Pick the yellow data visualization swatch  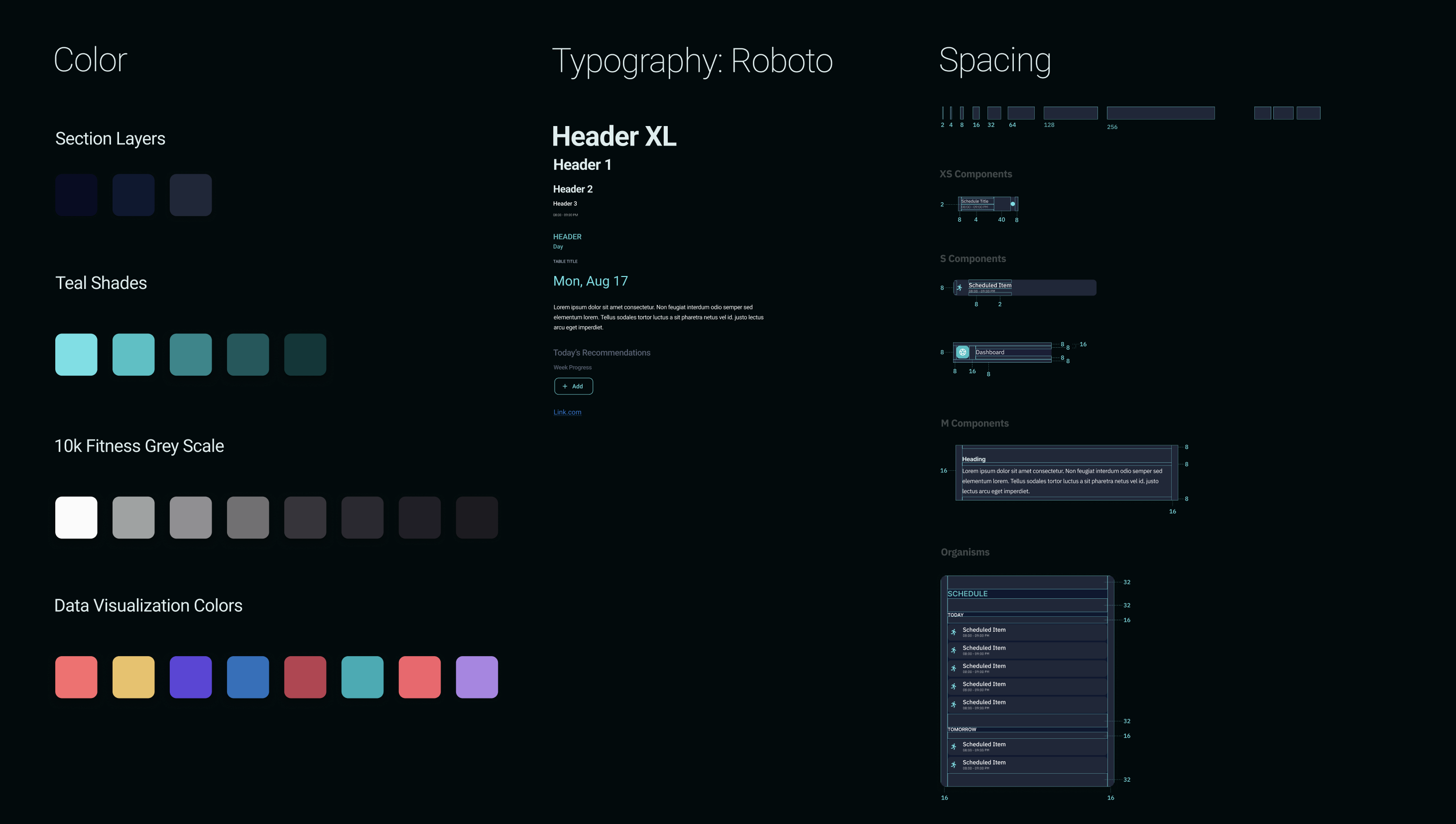pos(133,678)
